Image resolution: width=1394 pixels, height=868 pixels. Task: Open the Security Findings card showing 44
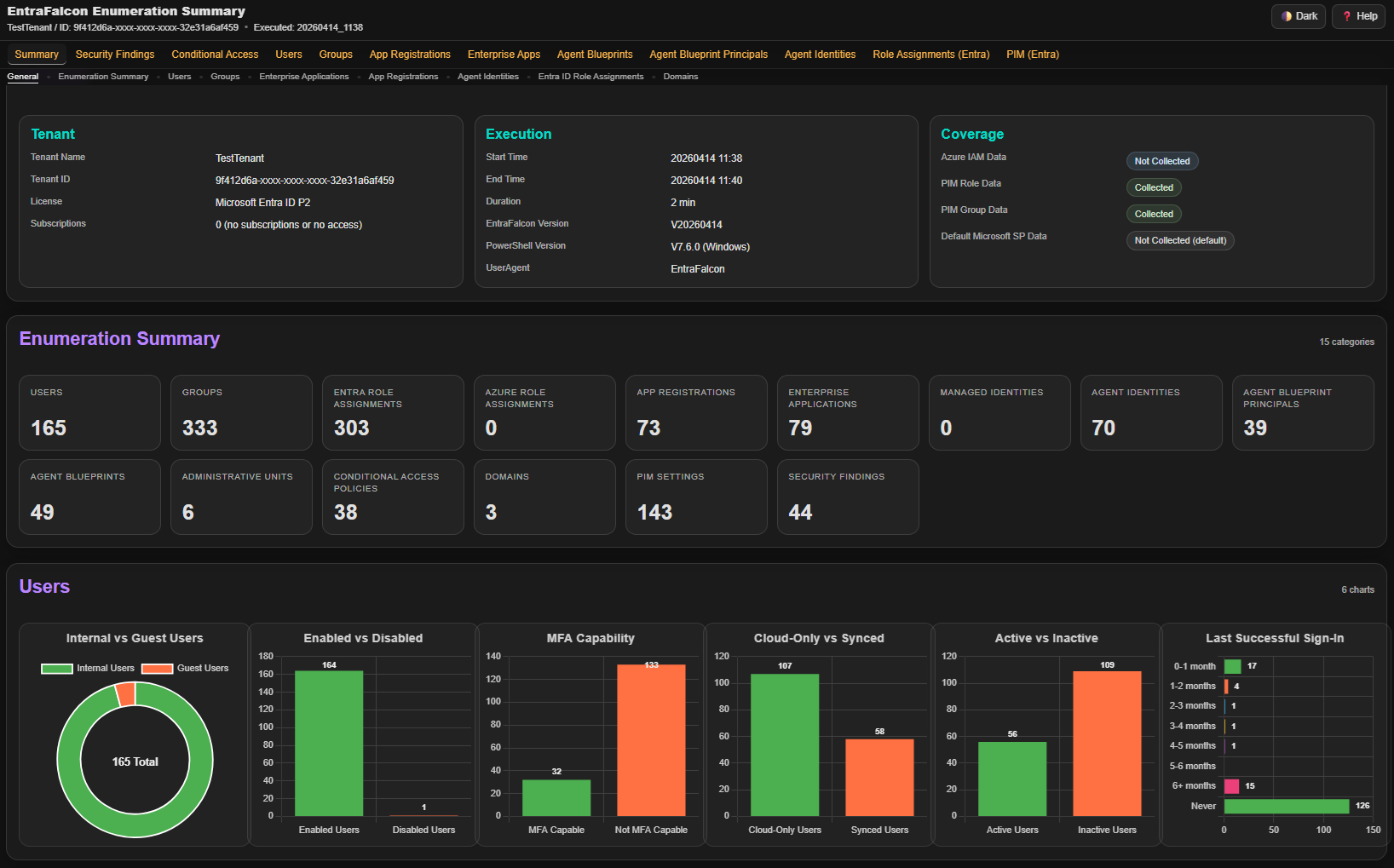(848, 497)
